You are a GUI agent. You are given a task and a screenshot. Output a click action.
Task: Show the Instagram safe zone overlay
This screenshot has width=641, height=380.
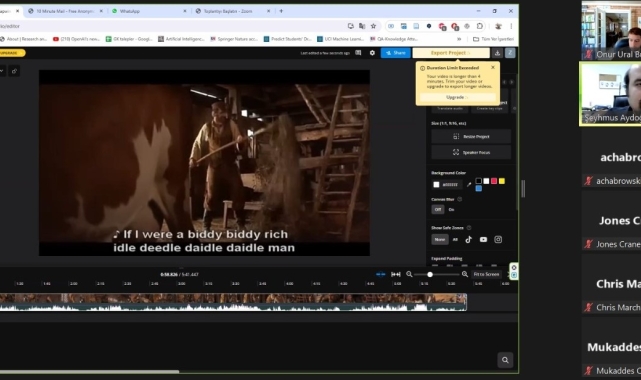point(498,239)
